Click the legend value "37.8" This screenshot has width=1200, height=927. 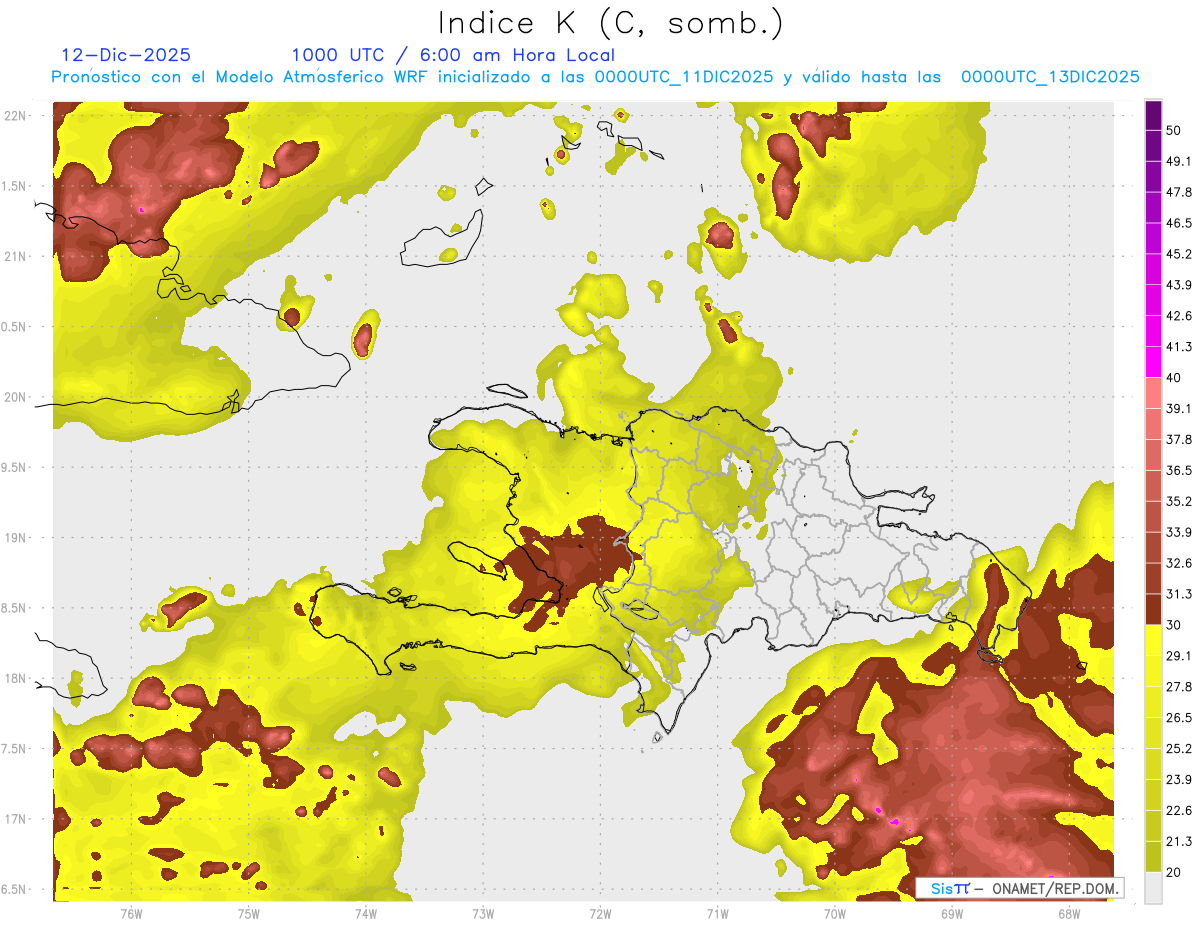pyautogui.click(x=1179, y=440)
